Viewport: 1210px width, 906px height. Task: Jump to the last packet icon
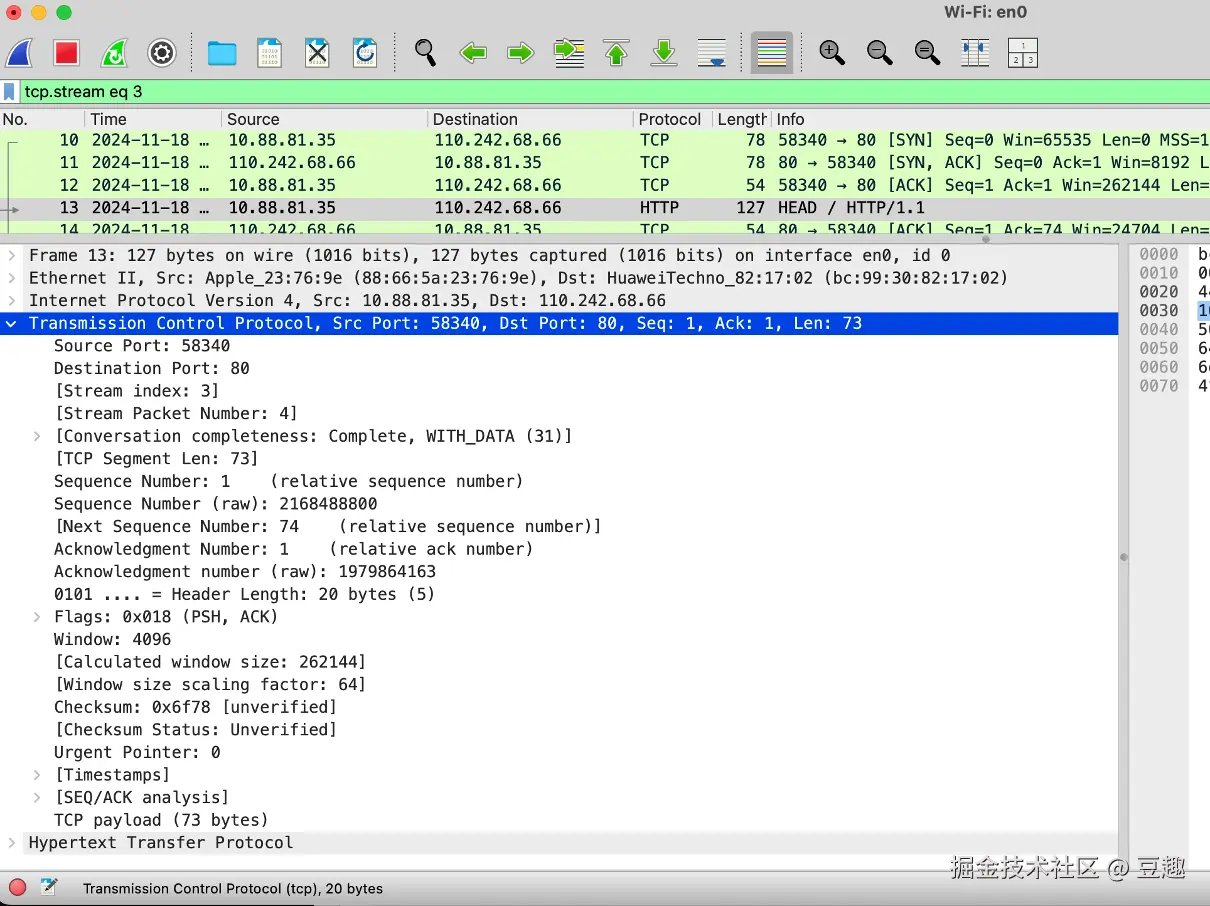664,53
